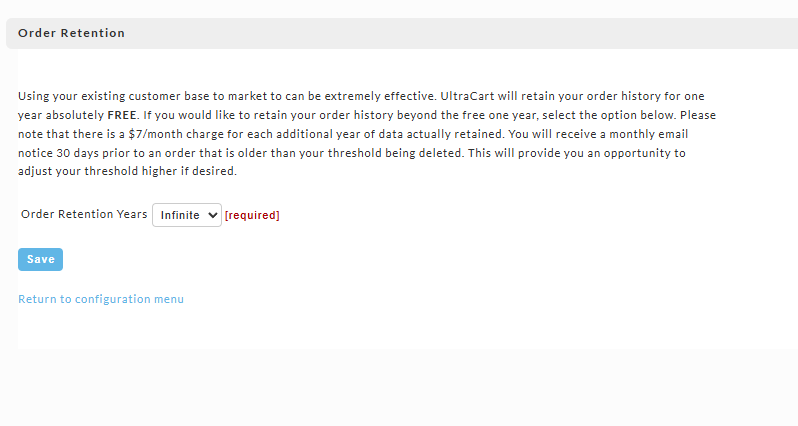Screen dimensions: 798x426
Task: Click 'adjust your threshold higher if desired' line
Action: pyautogui.click(x=127, y=172)
